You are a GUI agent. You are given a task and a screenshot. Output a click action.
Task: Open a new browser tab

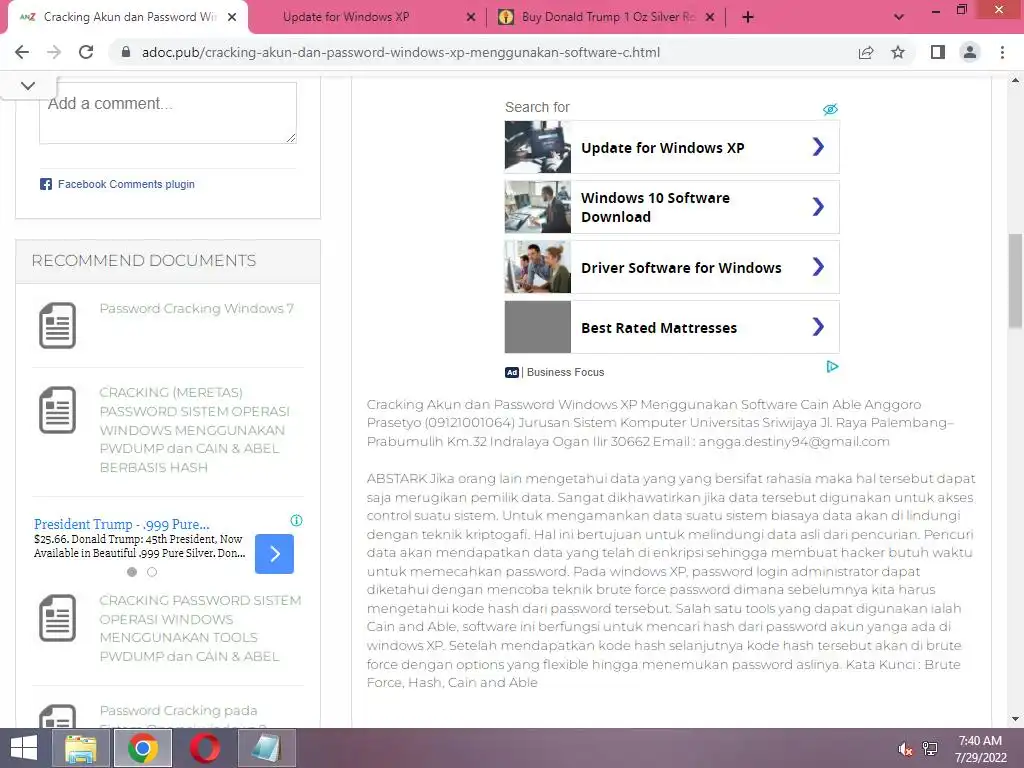(x=748, y=18)
